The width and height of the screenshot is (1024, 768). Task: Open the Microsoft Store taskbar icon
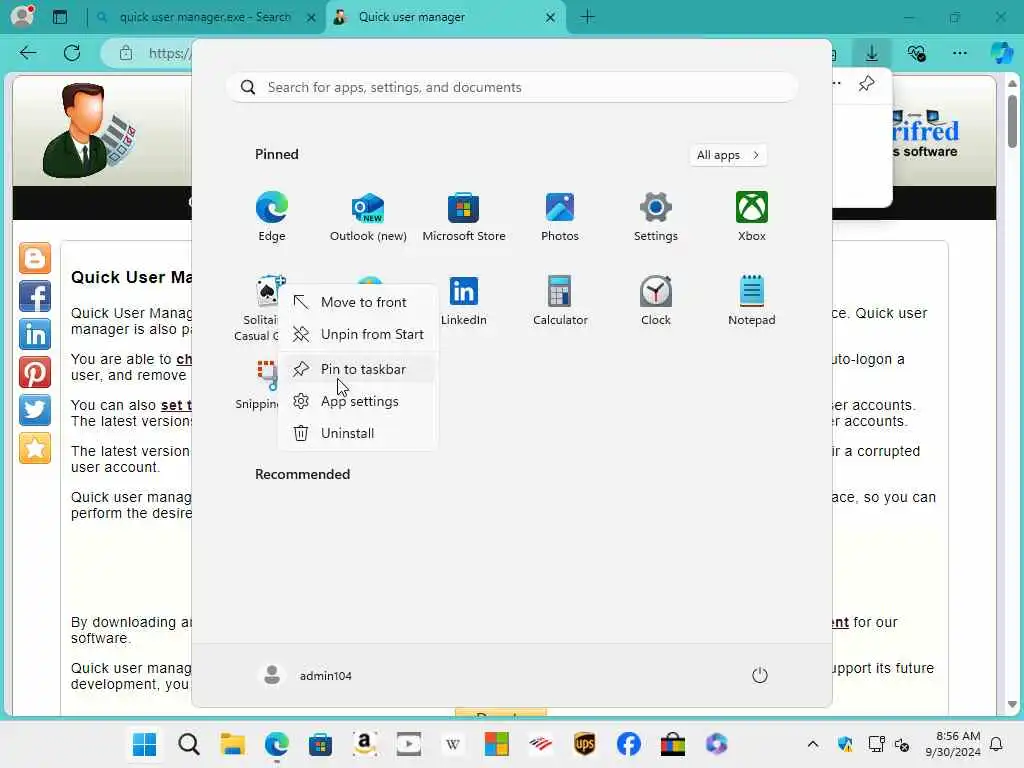coord(320,744)
